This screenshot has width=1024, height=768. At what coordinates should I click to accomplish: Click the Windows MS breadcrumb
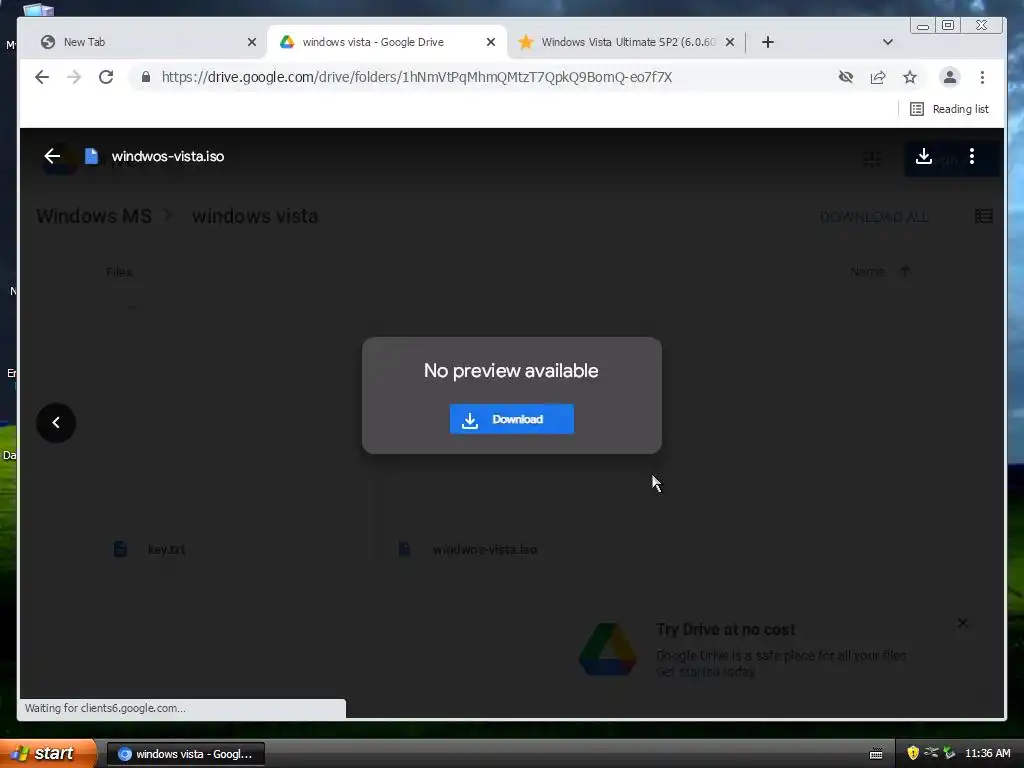94,216
